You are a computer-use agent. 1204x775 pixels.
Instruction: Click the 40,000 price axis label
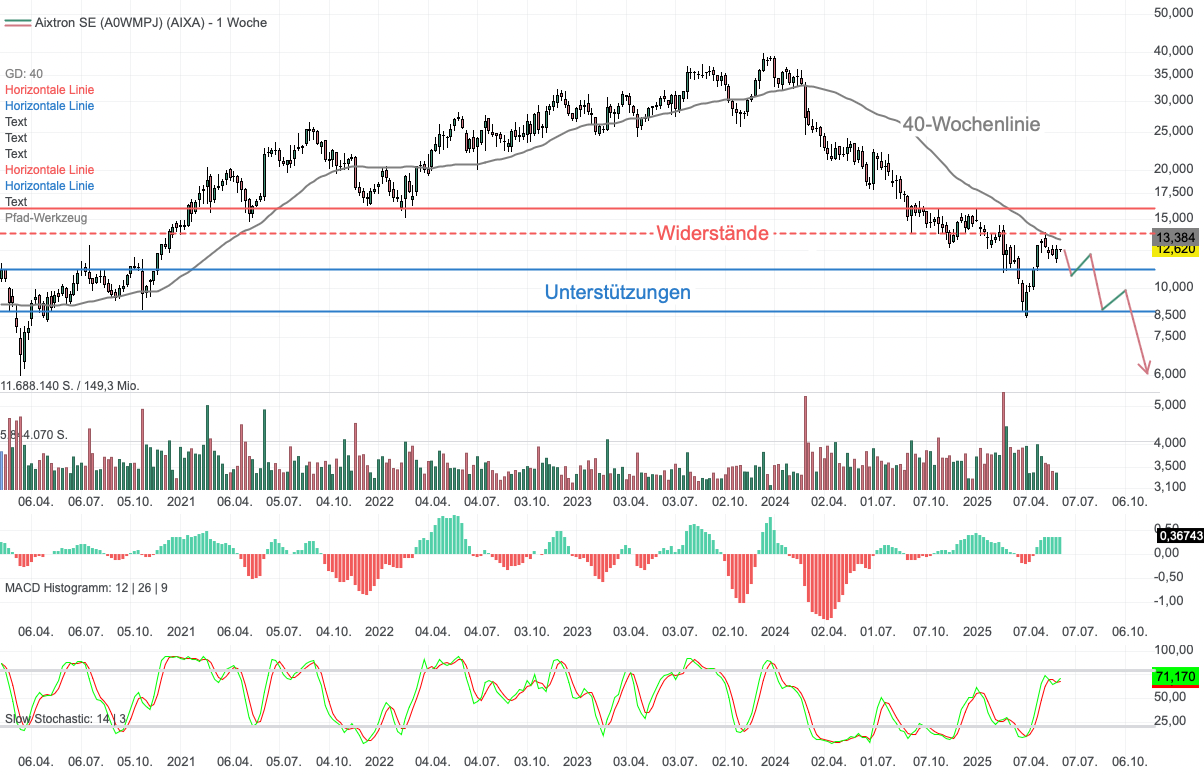point(1176,51)
